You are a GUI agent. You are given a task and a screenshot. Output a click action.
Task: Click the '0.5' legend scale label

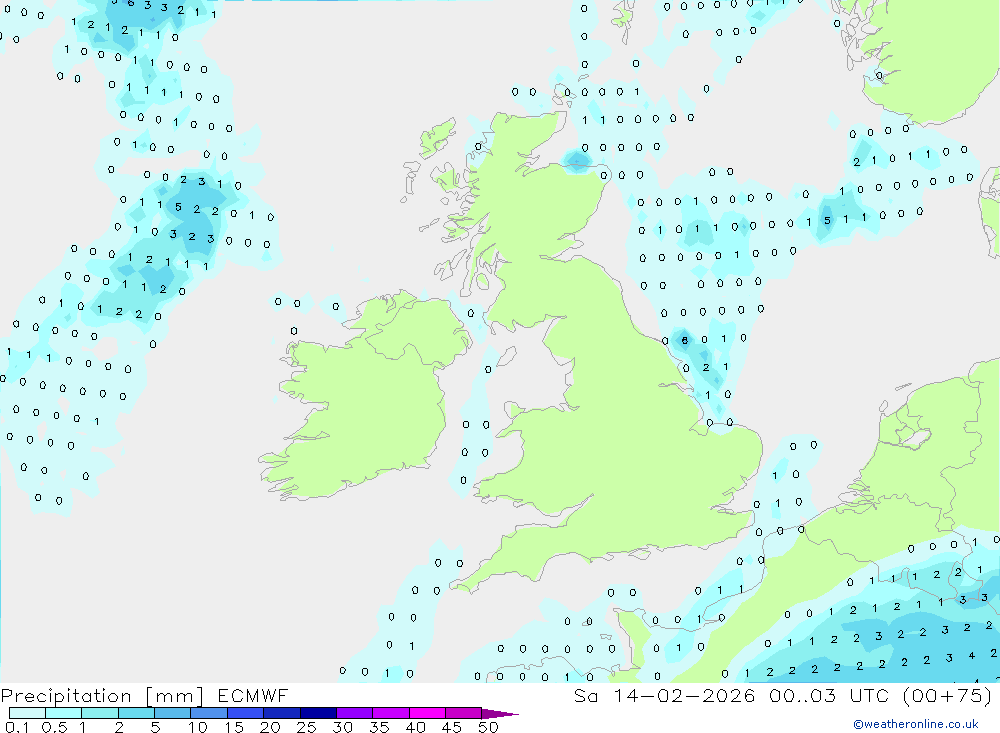pos(54,727)
